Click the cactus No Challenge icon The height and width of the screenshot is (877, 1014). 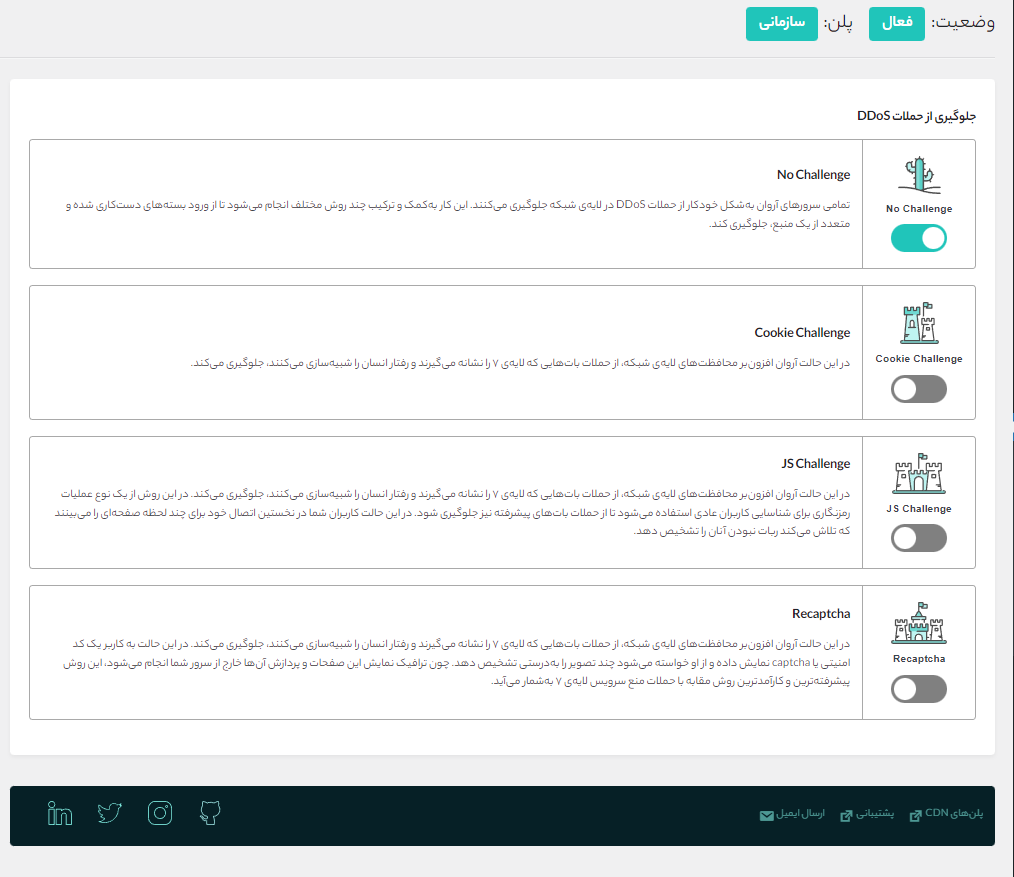(x=919, y=176)
